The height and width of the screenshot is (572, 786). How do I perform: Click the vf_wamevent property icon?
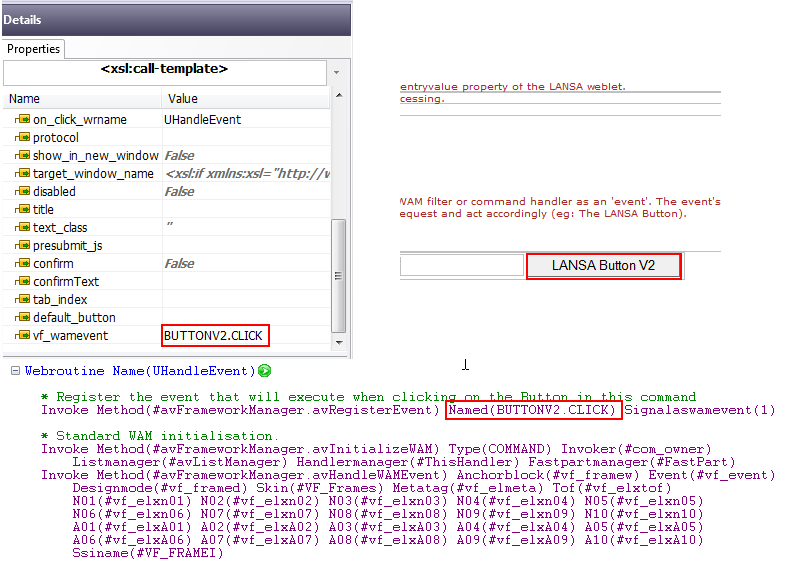coord(23,335)
